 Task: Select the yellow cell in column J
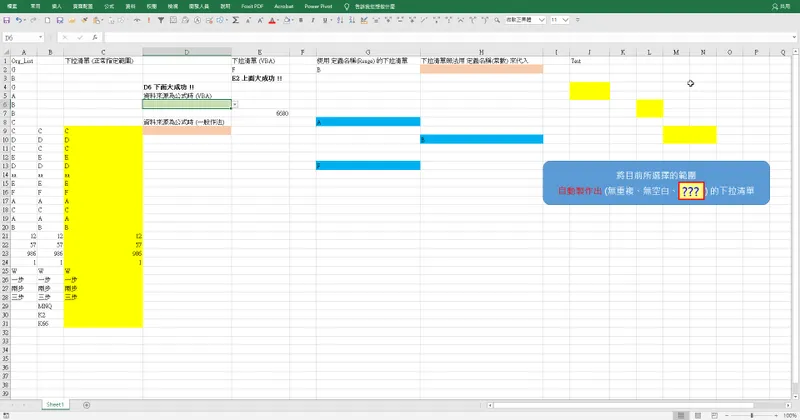coord(589,91)
